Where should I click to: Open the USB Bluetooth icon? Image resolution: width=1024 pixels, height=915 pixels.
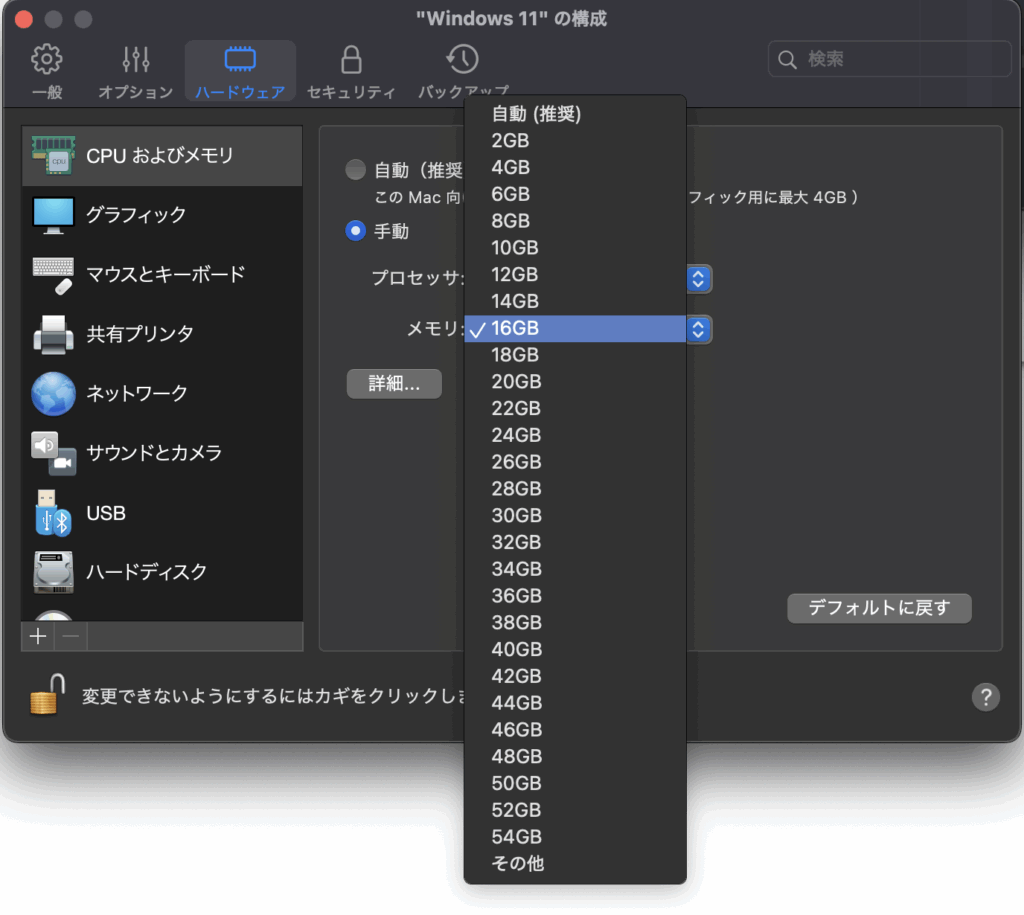[x=54, y=513]
